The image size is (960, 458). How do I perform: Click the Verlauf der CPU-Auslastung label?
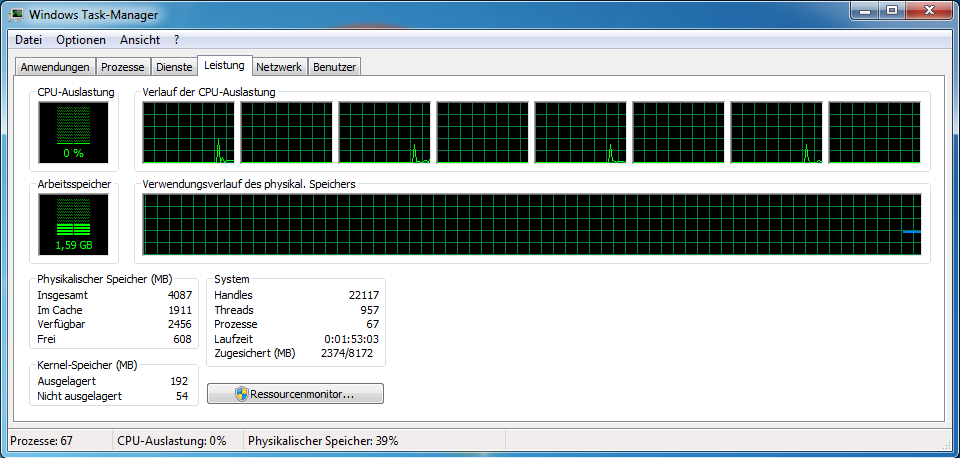coord(209,92)
